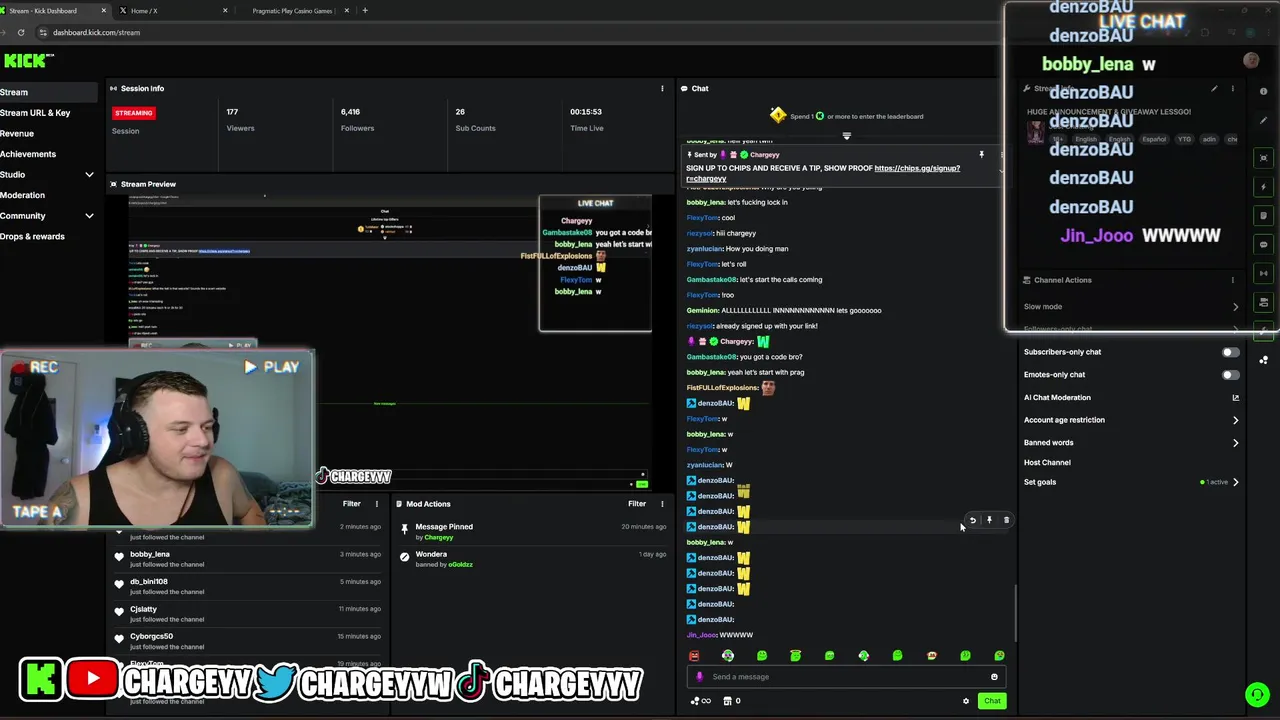The width and height of the screenshot is (1280, 720).
Task: Open Achievements in the sidebar
Action: [28, 154]
